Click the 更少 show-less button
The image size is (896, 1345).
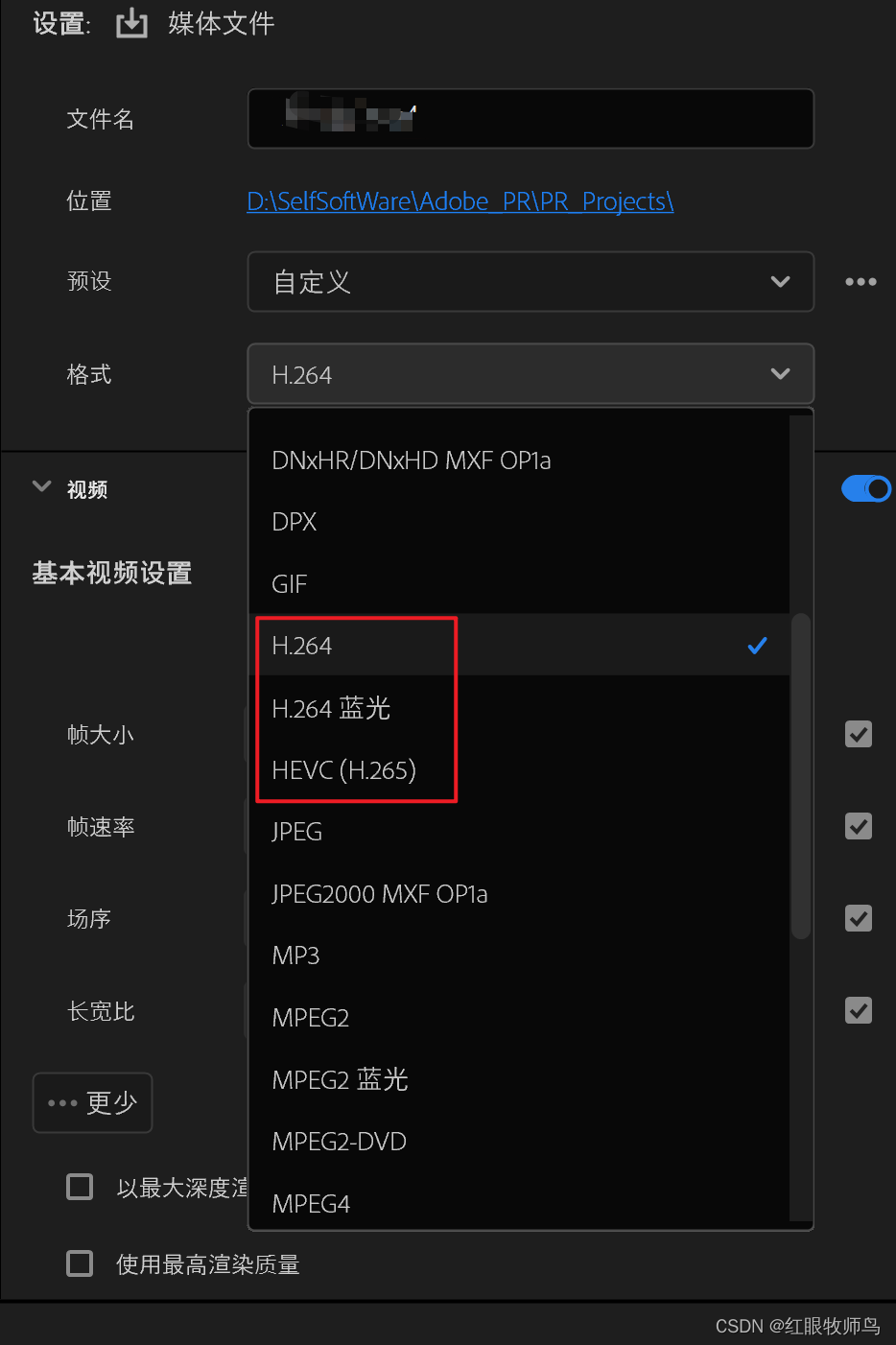click(x=93, y=1102)
